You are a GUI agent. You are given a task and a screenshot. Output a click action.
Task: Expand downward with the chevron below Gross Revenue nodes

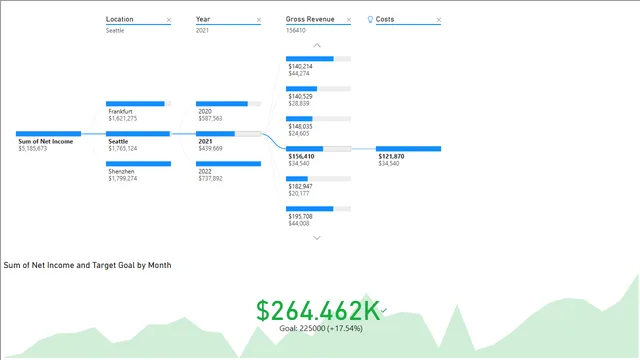317,238
